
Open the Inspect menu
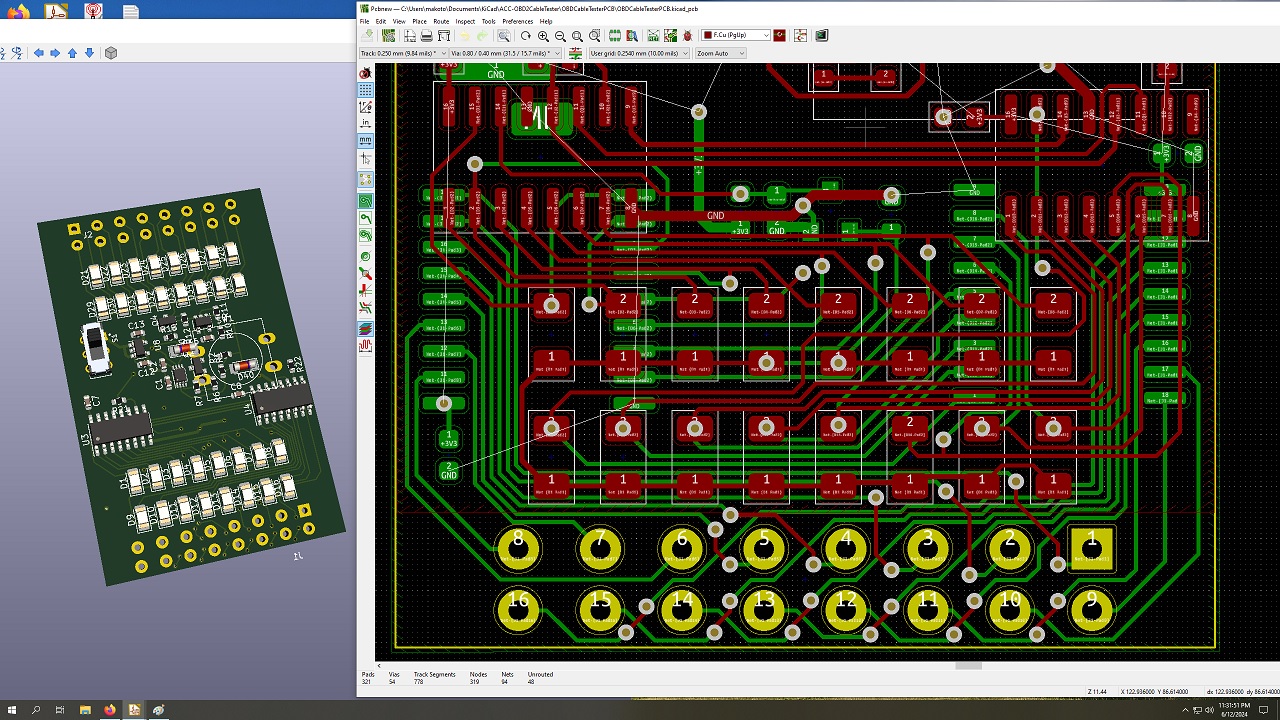465,21
